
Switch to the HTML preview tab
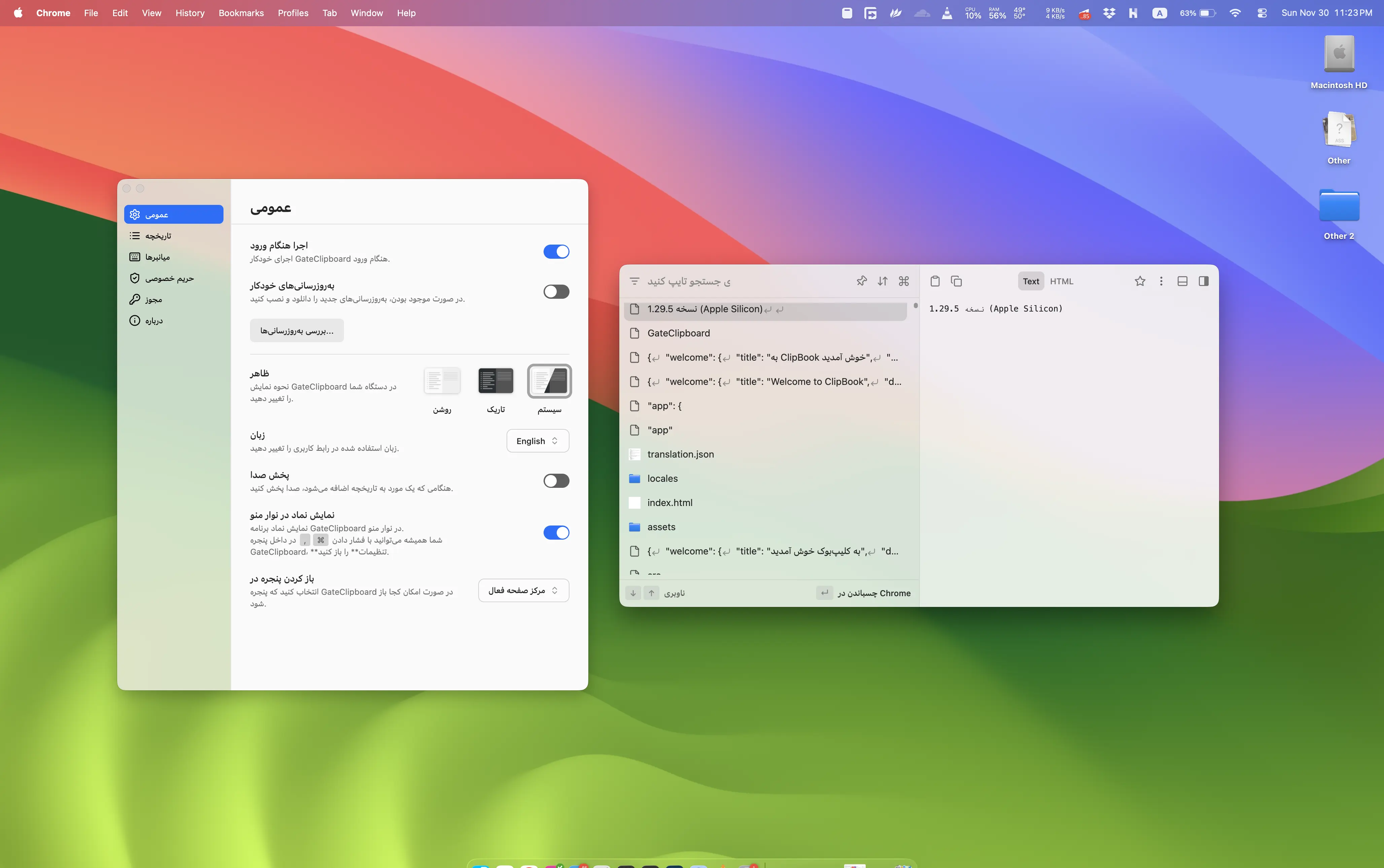tap(1061, 281)
